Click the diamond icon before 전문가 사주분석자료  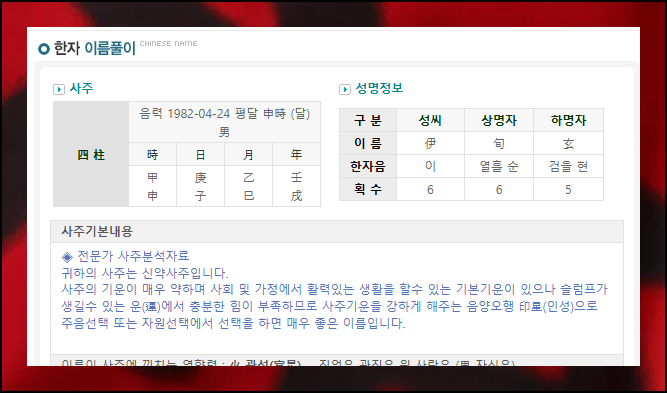(67, 257)
